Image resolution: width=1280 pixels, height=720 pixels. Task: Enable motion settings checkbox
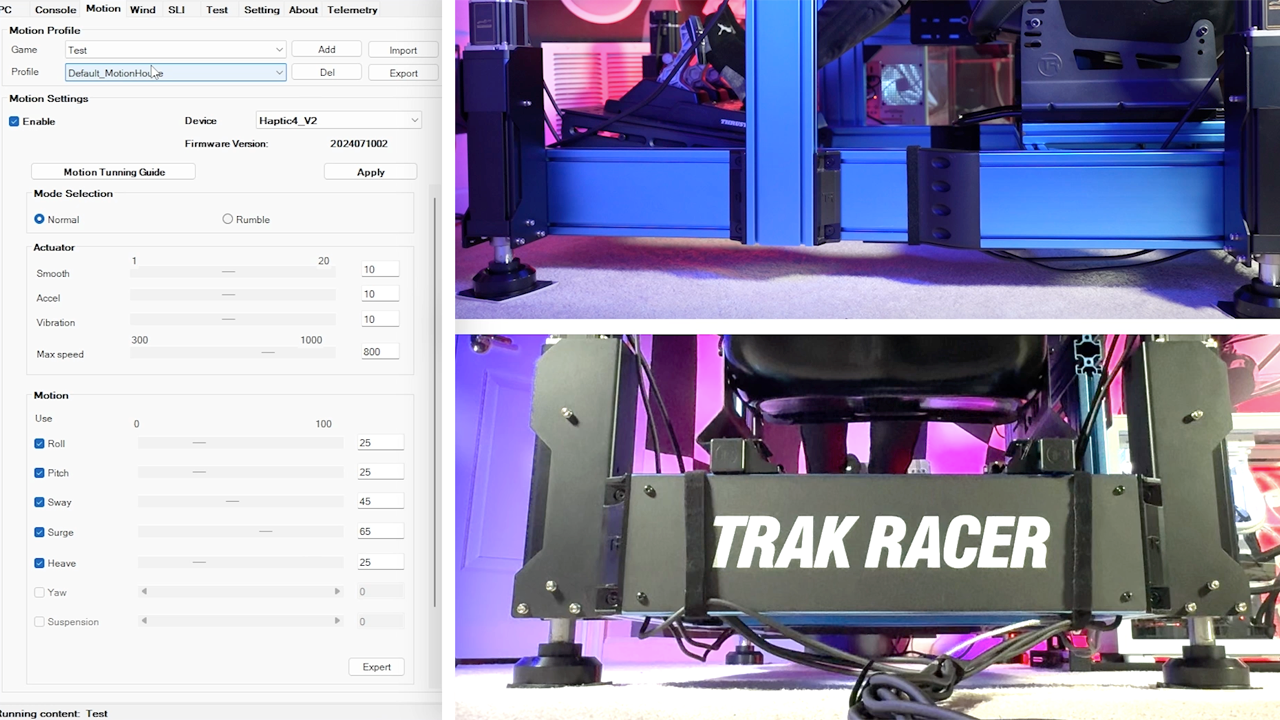tap(14, 121)
